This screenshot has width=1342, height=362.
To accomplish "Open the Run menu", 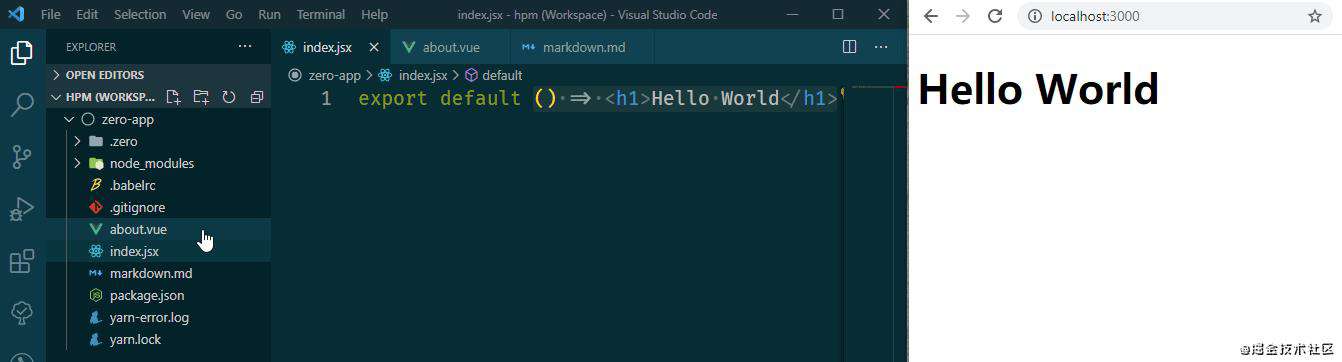I will (269, 15).
